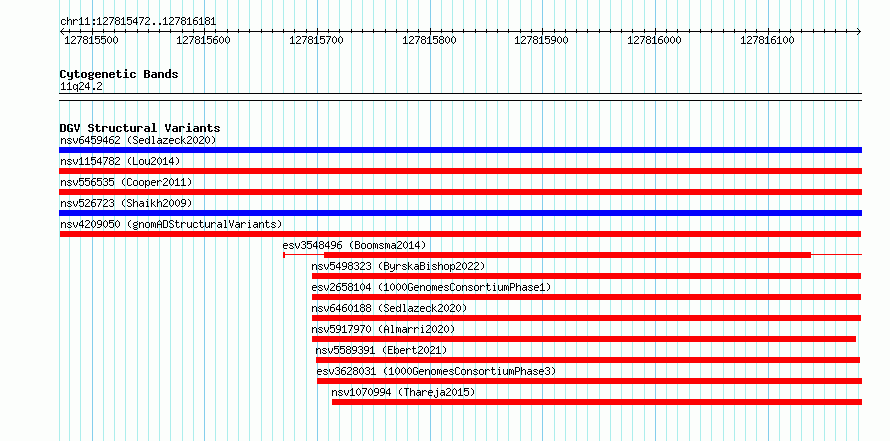890x441 pixels.
Task: Click ruler position 127816000
Action: click(x=654, y=40)
